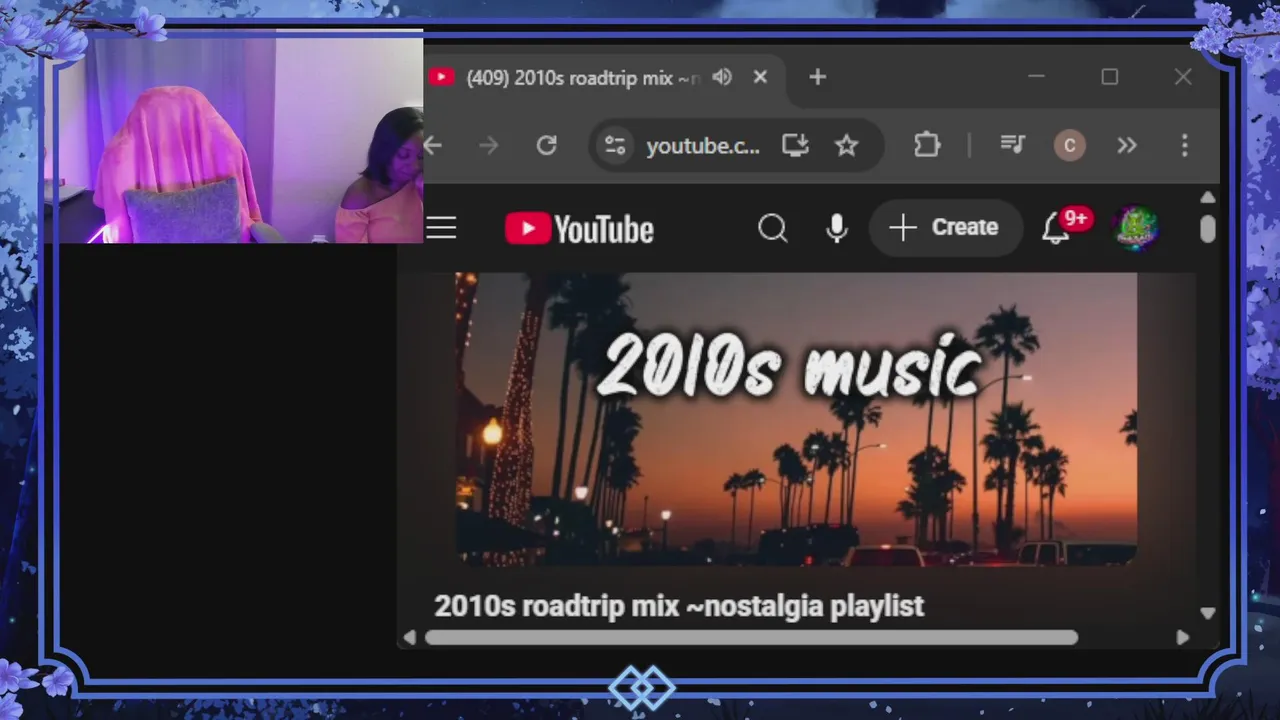Open YouTube hamburger guide menu
Screen dimensions: 1280x720
coord(441,228)
